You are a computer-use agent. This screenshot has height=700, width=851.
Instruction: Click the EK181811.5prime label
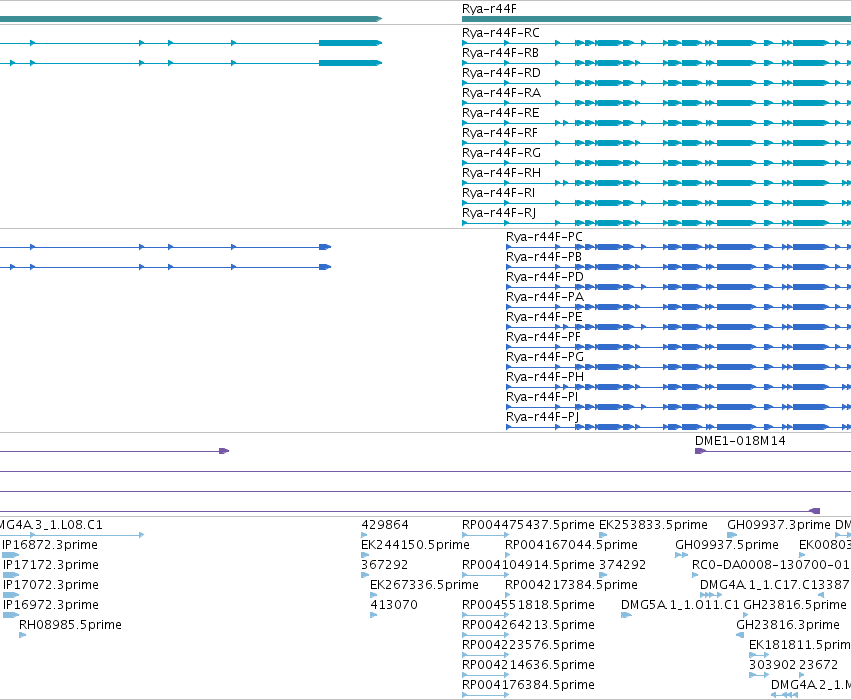point(800,645)
